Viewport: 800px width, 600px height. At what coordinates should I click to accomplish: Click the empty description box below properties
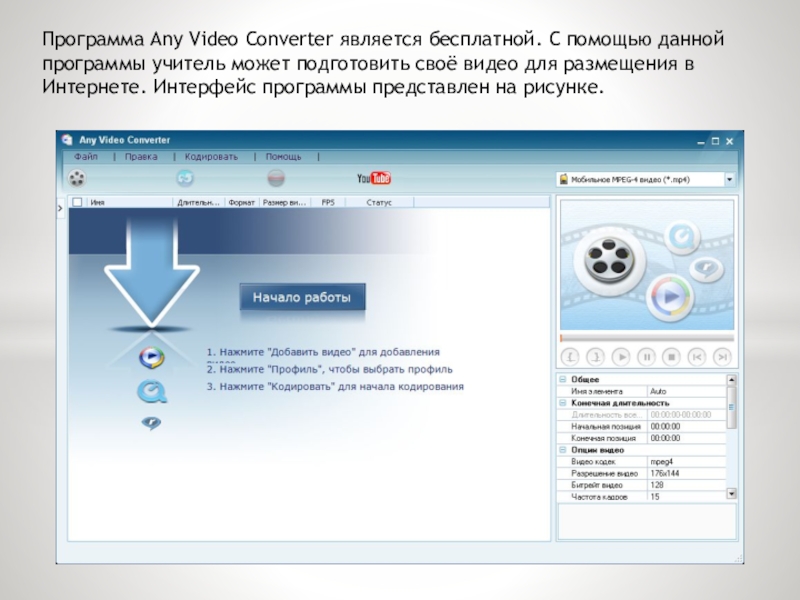click(647, 521)
